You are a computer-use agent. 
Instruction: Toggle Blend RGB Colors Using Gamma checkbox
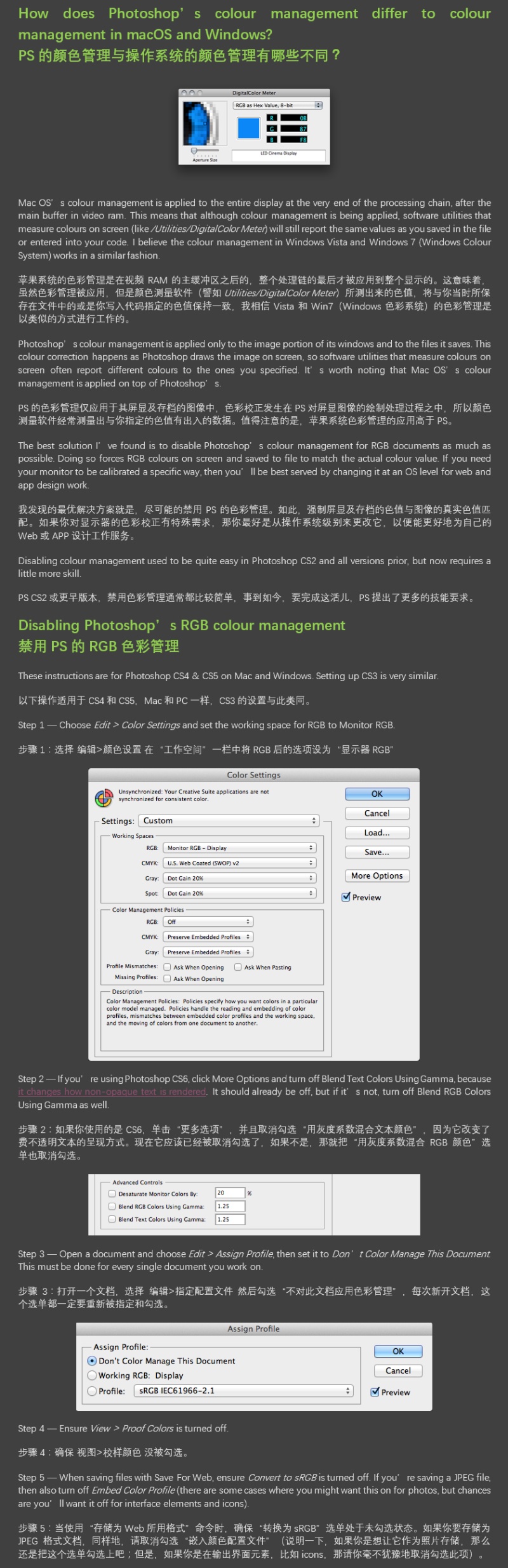pos(112,1206)
